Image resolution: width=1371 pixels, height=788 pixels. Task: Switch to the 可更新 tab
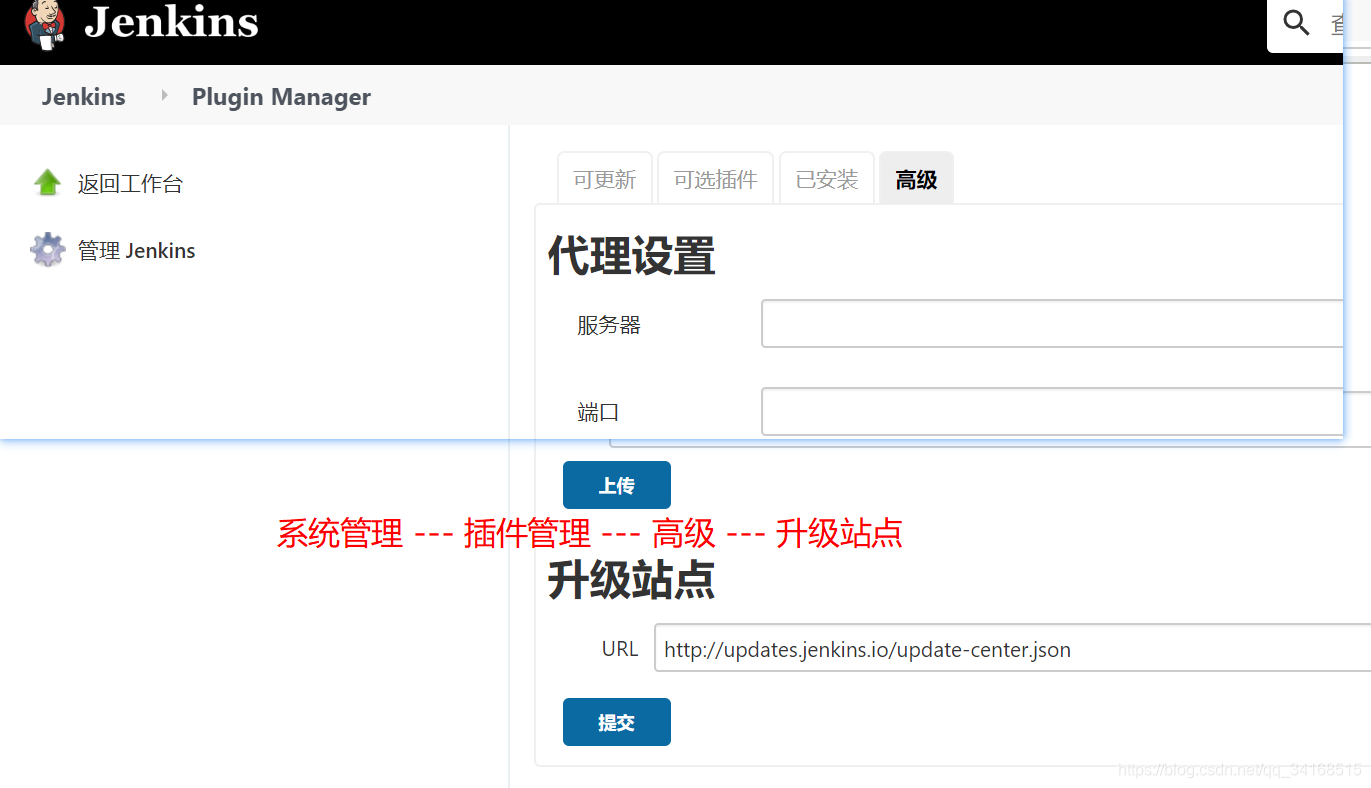[x=605, y=179]
